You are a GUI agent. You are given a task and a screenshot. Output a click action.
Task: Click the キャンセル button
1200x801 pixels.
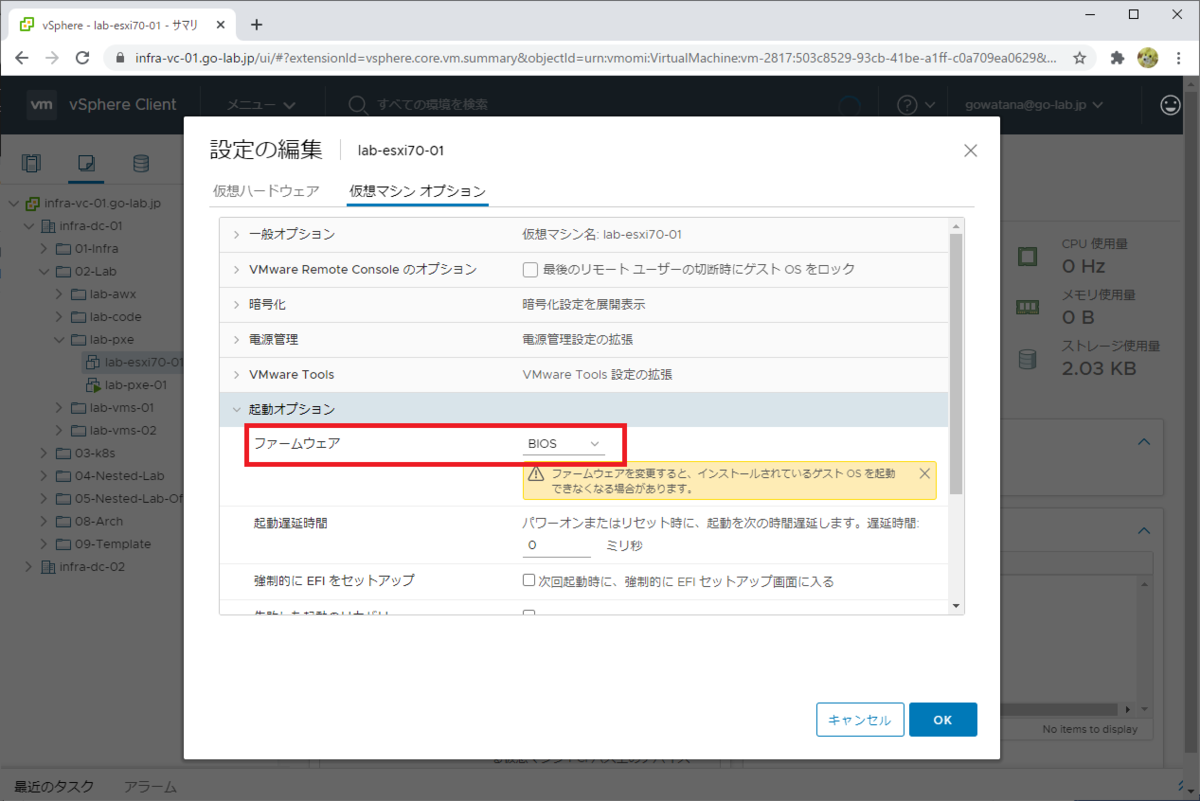point(860,720)
